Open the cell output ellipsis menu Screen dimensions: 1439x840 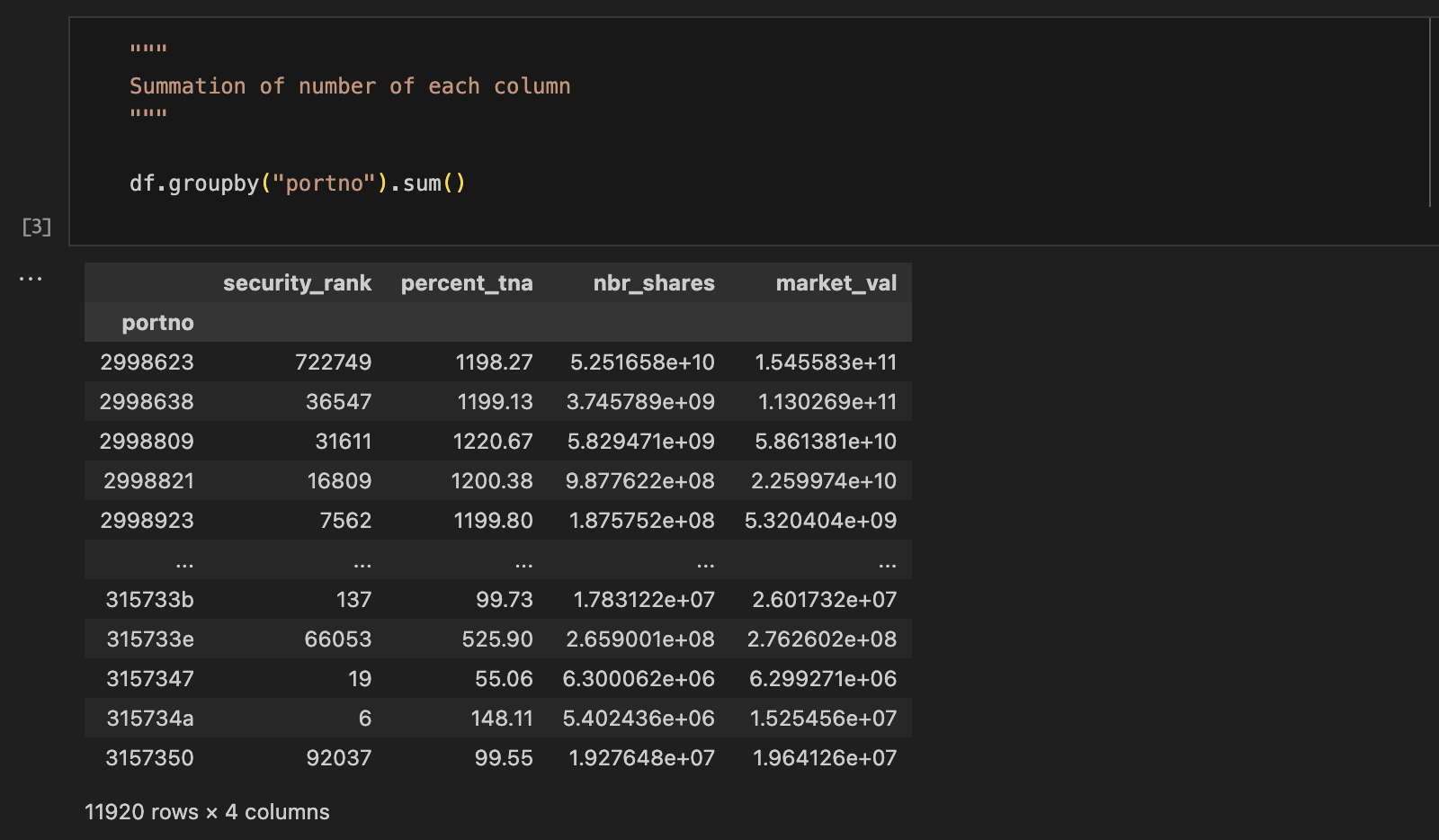coord(31,279)
